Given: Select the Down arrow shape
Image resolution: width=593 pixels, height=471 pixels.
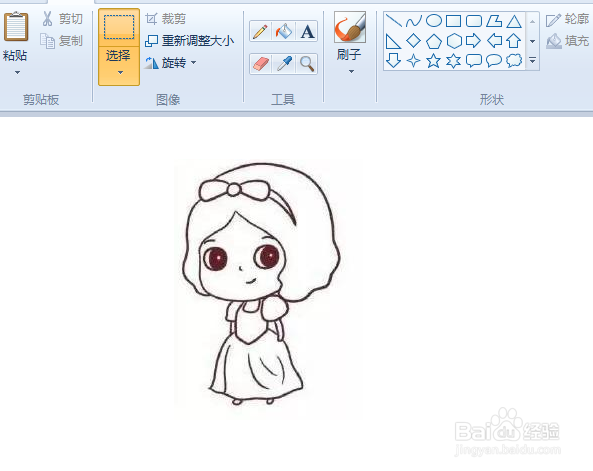Looking at the screenshot, I should tap(393, 61).
